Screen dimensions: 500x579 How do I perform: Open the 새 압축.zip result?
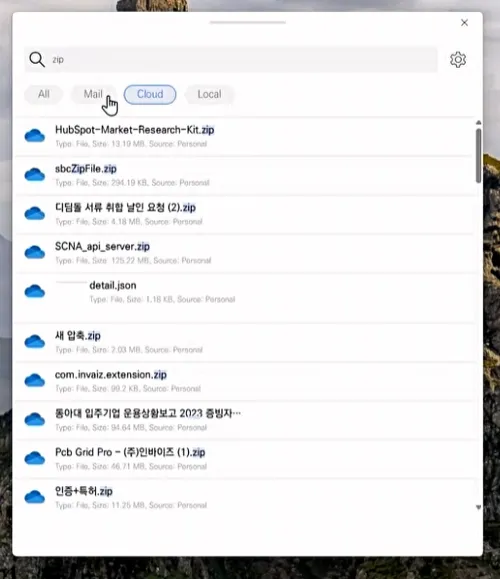coord(244,342)
